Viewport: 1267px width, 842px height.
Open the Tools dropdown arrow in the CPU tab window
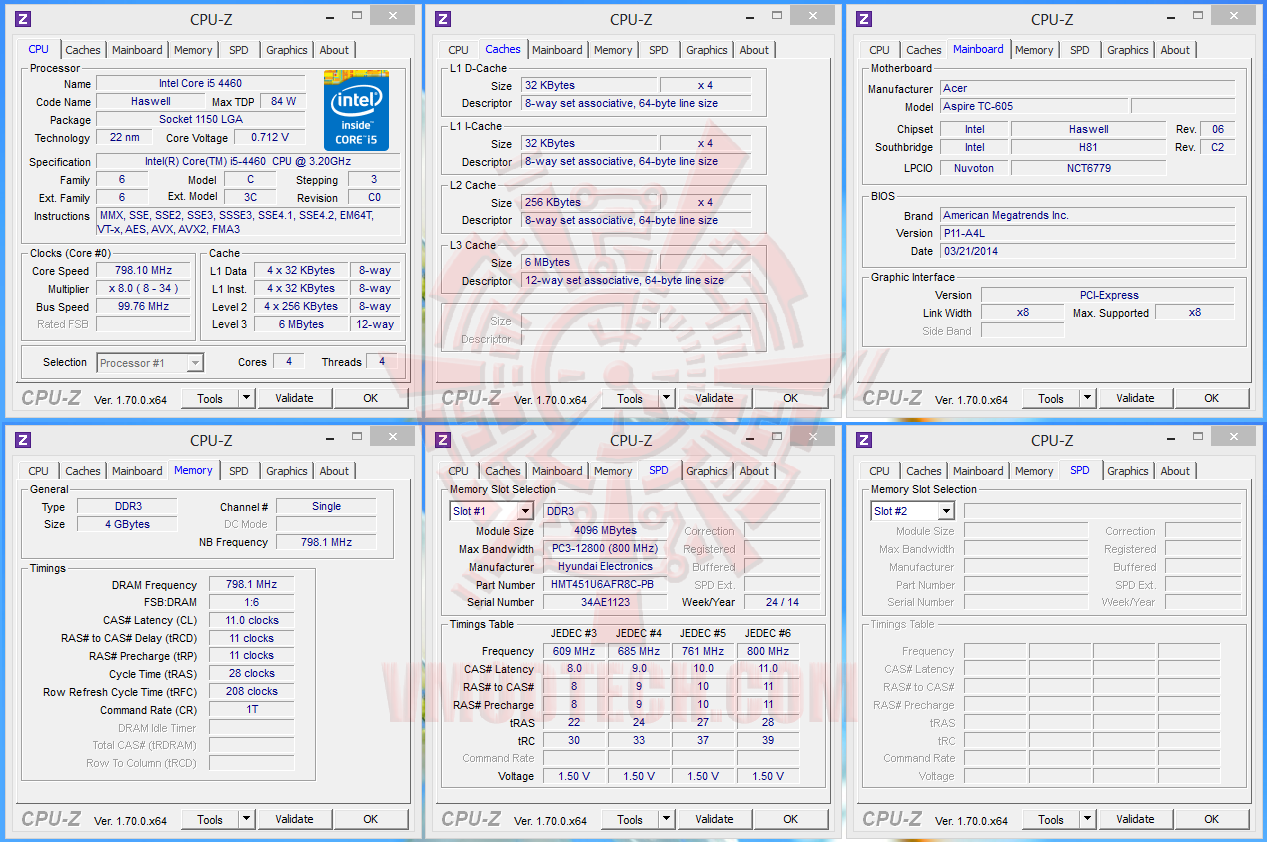coord(246,398)
